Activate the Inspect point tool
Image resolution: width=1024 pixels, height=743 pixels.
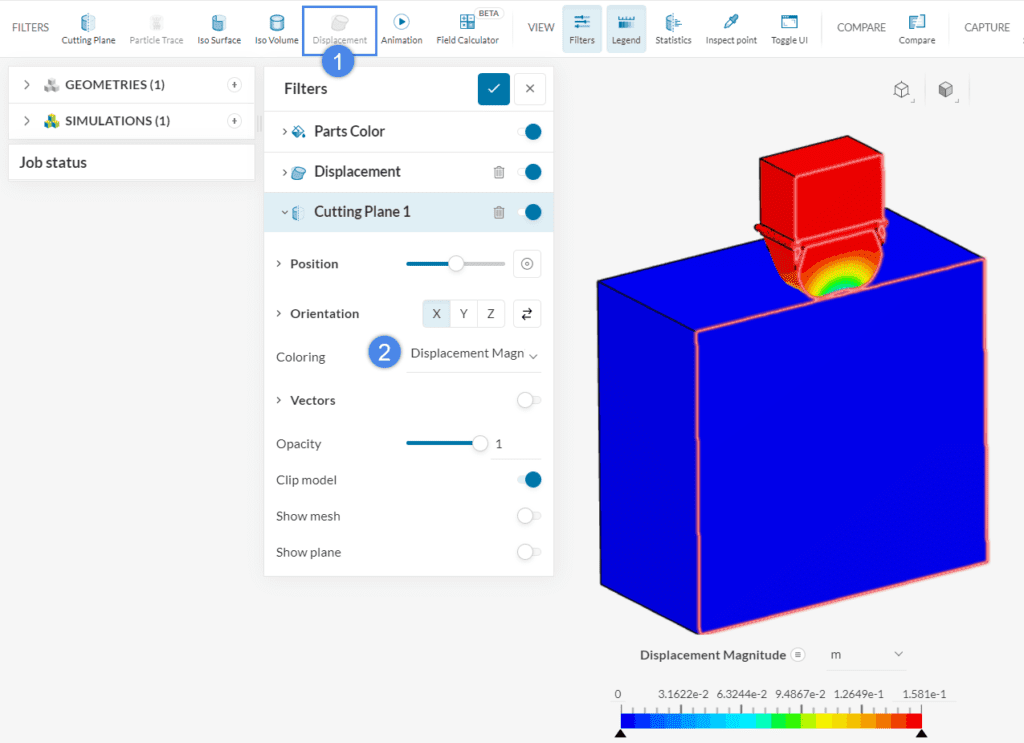tap(731, 29)
